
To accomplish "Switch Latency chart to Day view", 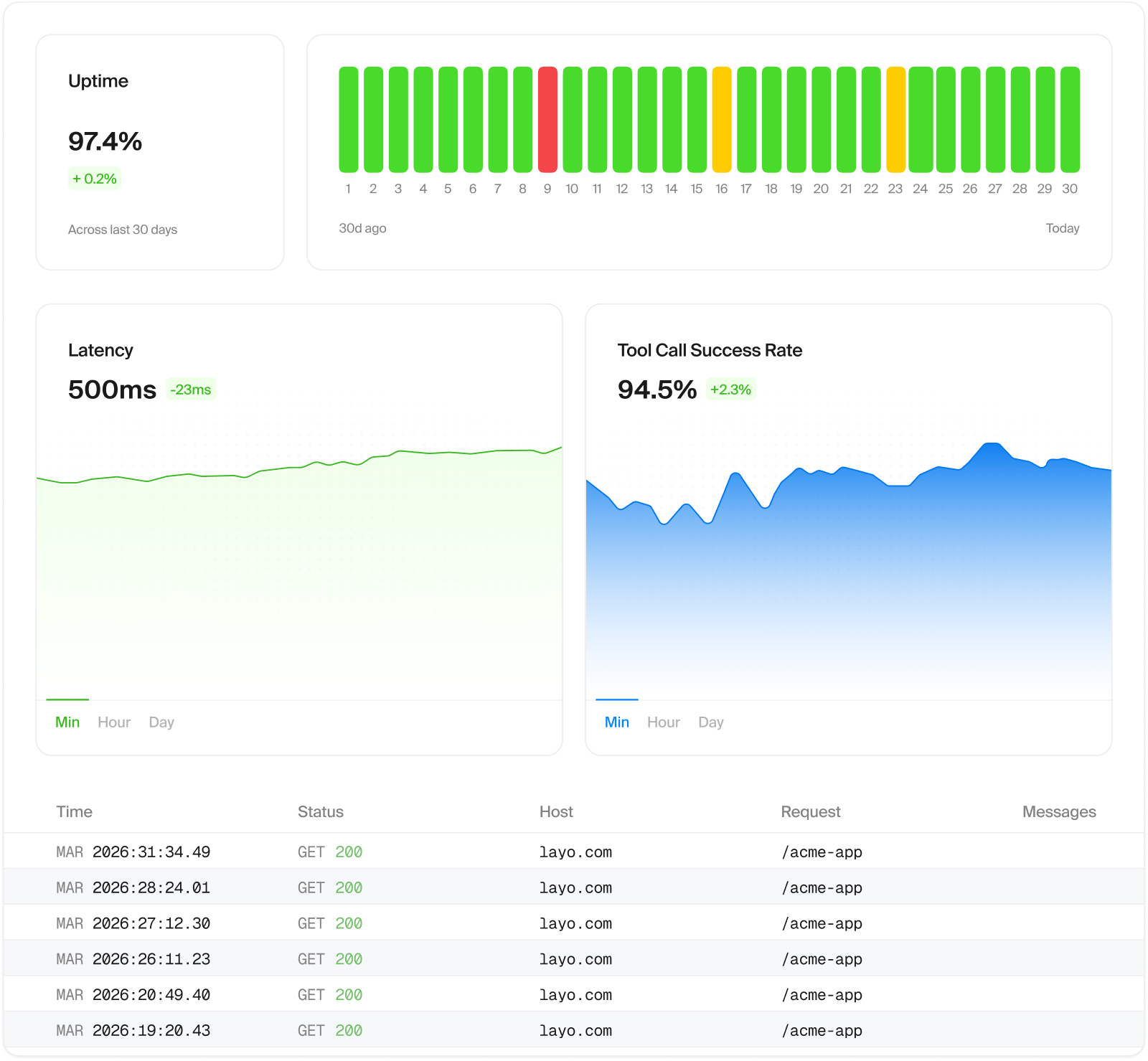I will (x=161, y=722).
